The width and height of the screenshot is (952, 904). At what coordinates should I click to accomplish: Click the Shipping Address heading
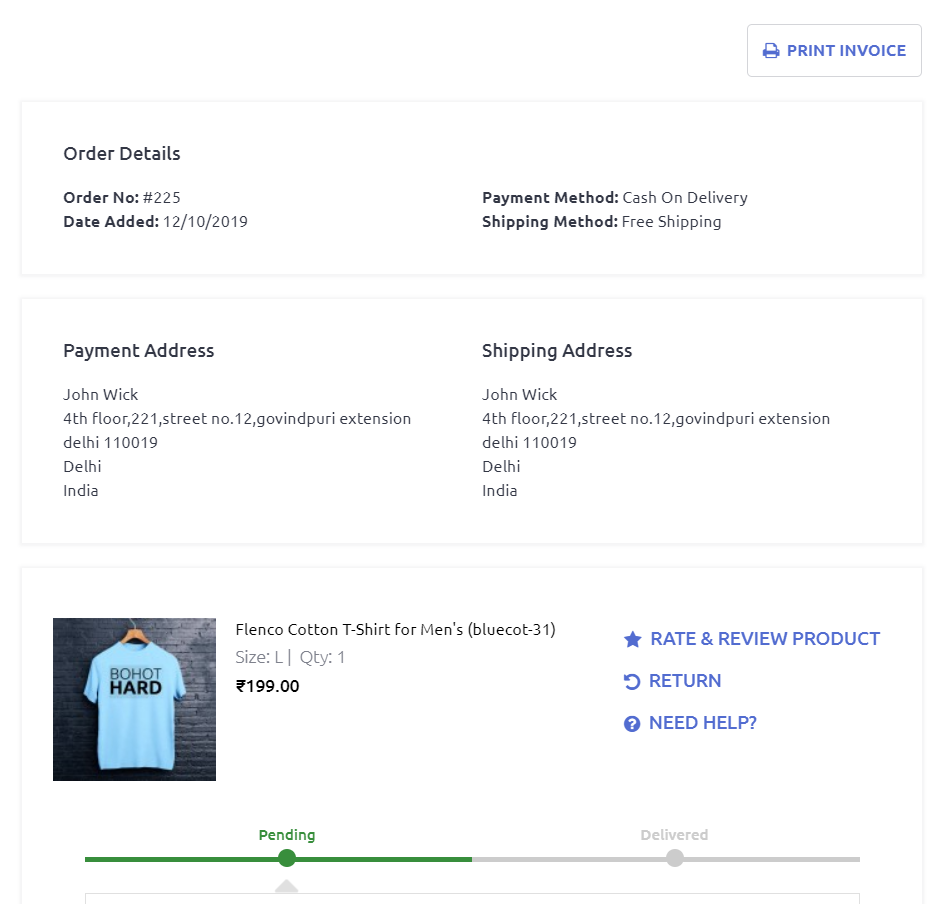click(557, 351)
